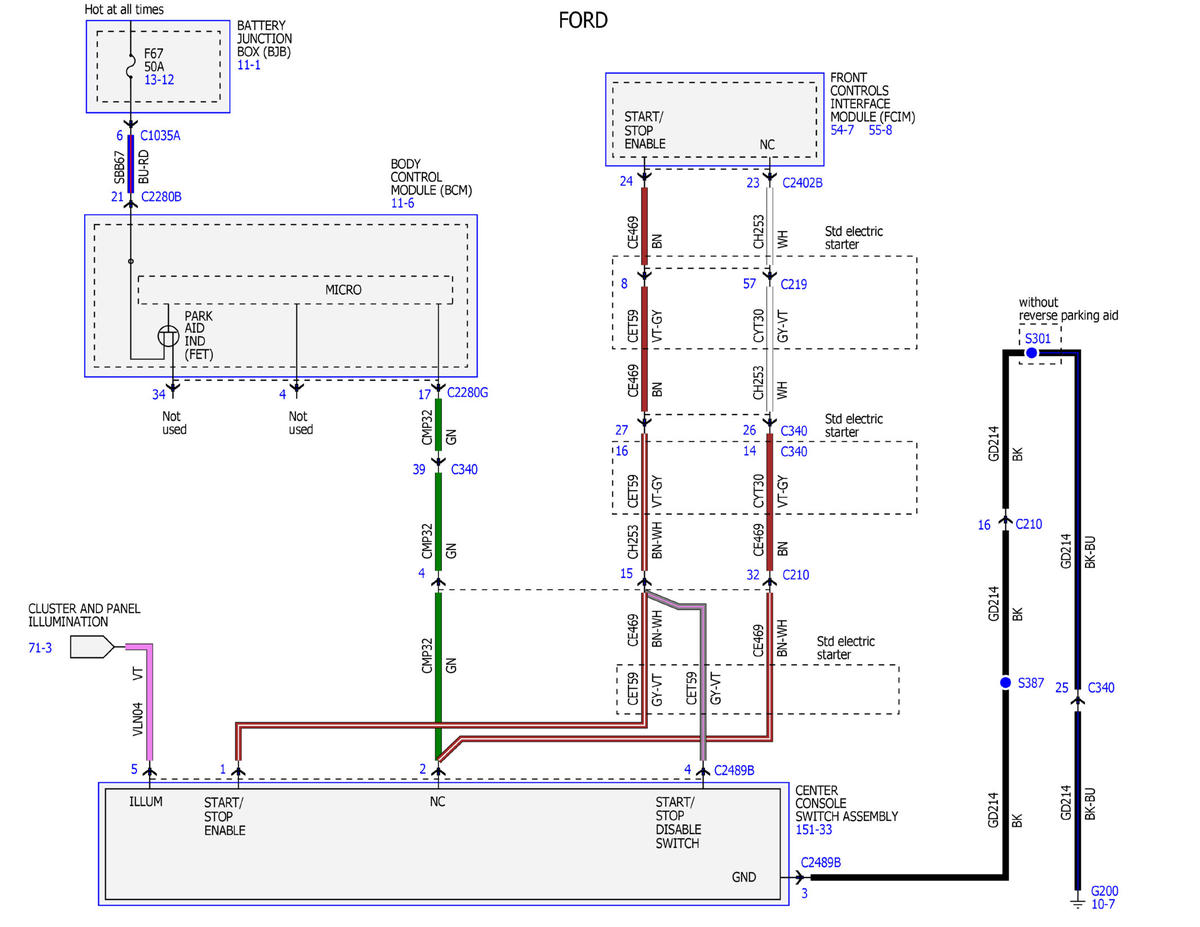Screen dimensions: 1200x927
Task: Click the C2489B label above pin 3
Action: 821,861
